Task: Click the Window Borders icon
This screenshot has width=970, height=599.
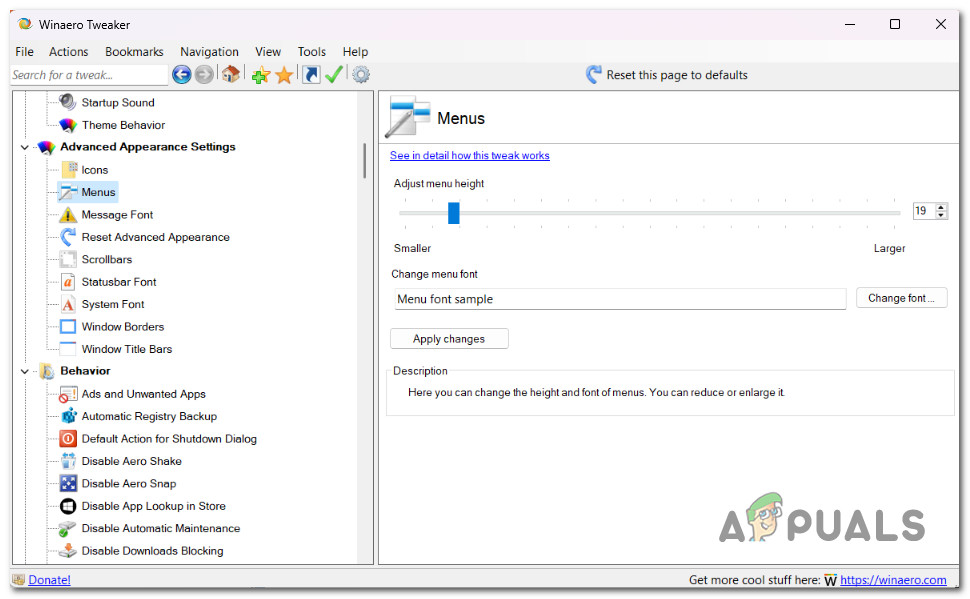Action: [68, 327]
